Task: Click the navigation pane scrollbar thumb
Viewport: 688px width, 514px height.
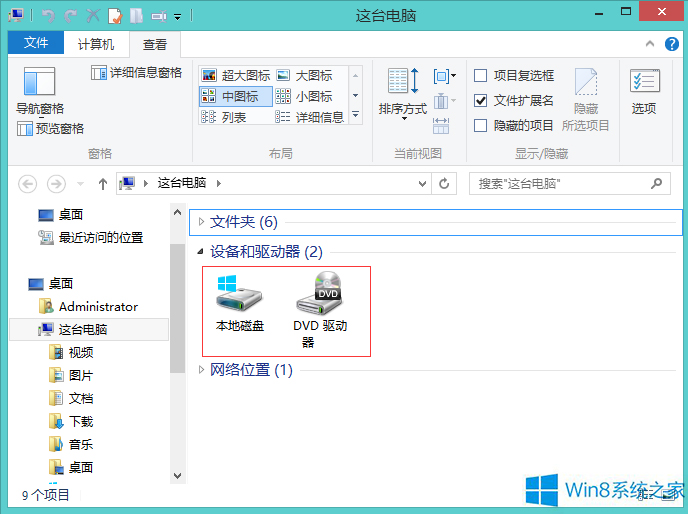Action: coord(177,308)
